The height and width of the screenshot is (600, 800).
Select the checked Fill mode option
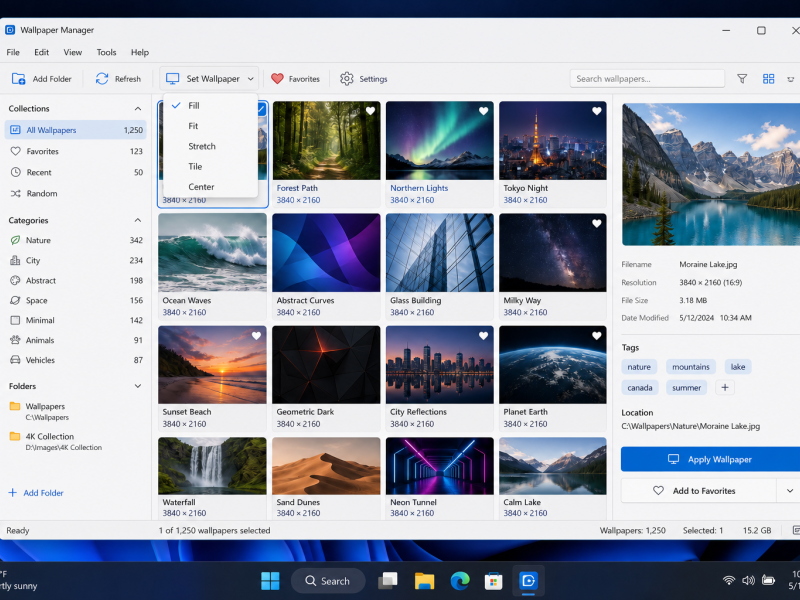(210, 105)
